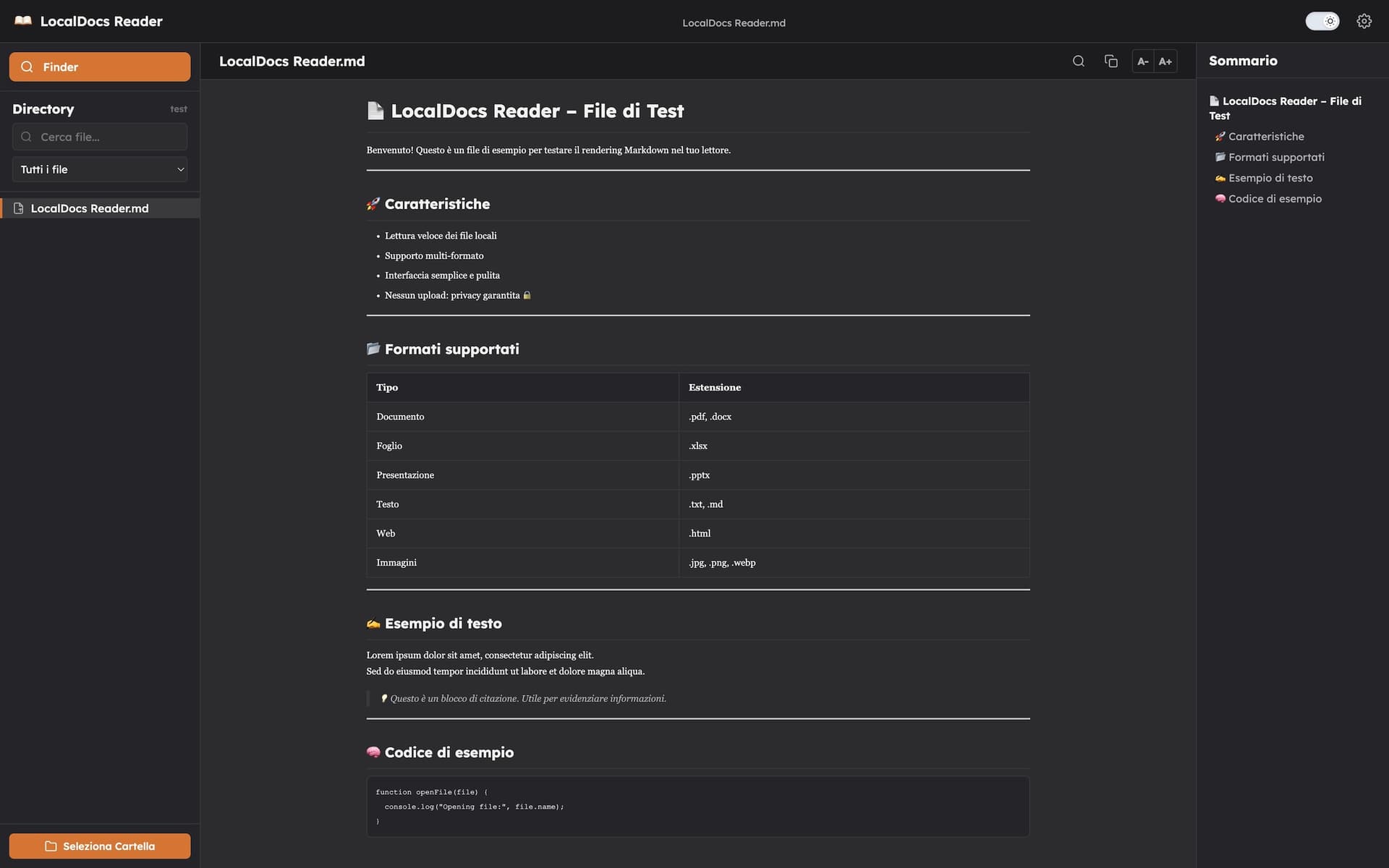Click the Presentazione table cell
This screenshot has height=868, width=1389.
[523, 475]
